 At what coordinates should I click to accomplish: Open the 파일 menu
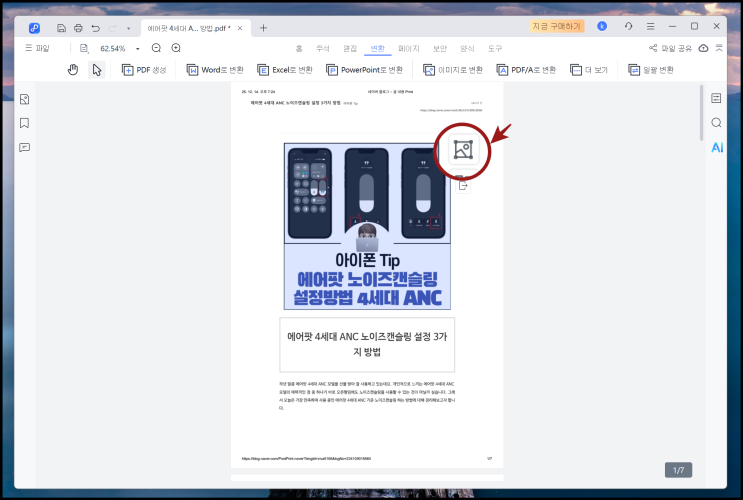coord(37,48)
